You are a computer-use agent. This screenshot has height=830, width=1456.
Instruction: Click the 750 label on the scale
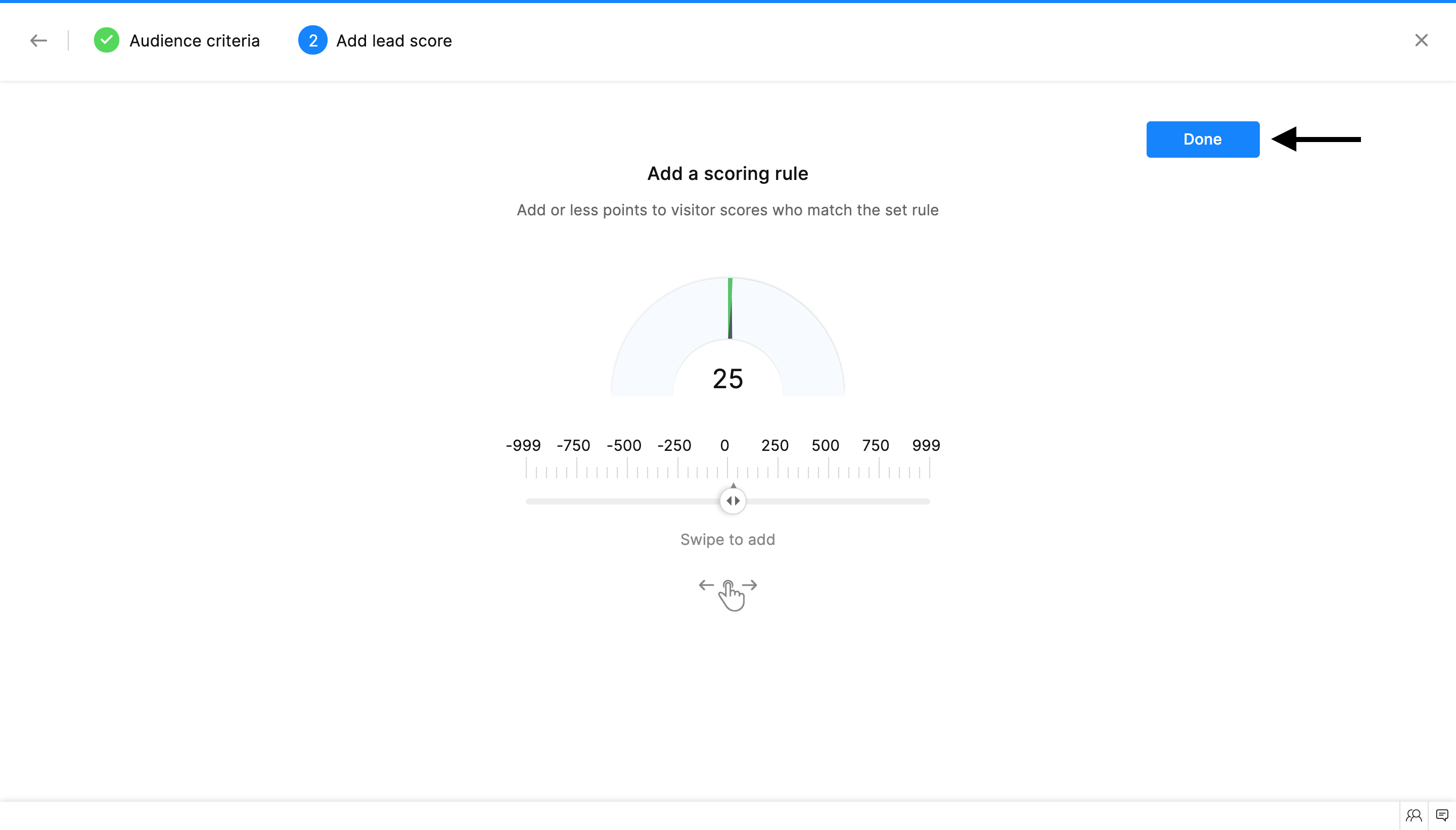pyautogui.click(x=875, y=445)
